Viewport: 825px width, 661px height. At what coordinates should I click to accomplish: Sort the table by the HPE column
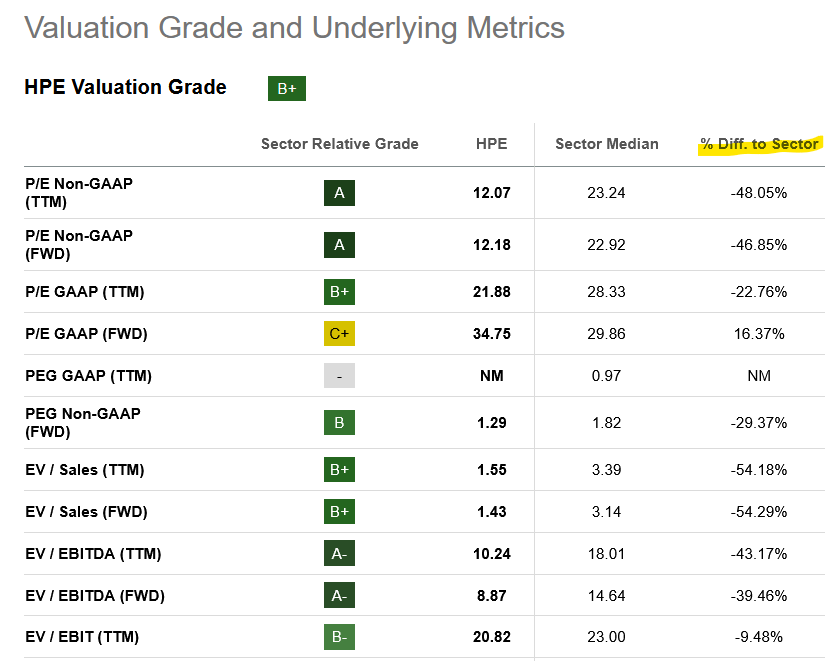491,144
